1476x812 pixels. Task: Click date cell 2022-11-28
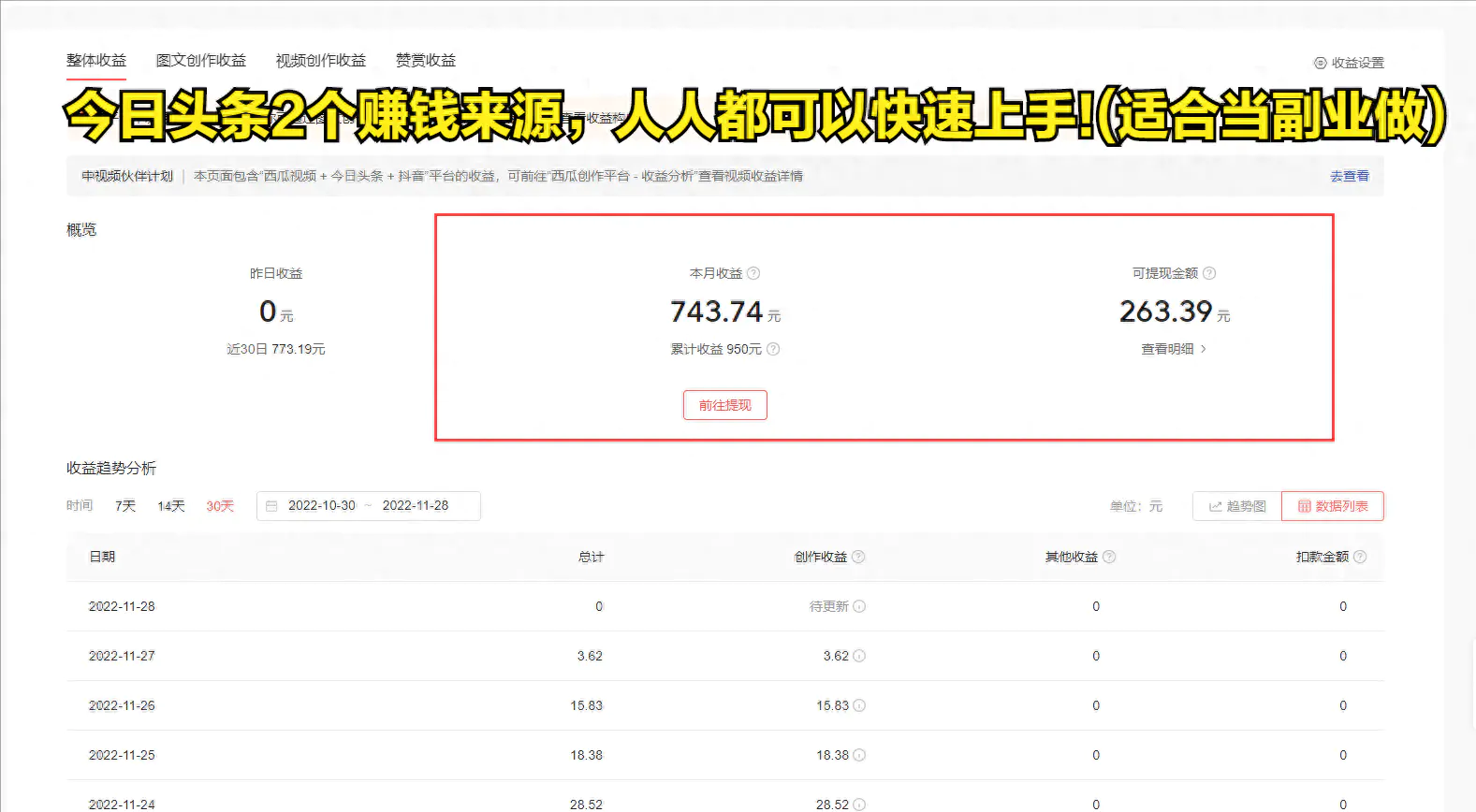pyautogui.click(x=122, y=606)
